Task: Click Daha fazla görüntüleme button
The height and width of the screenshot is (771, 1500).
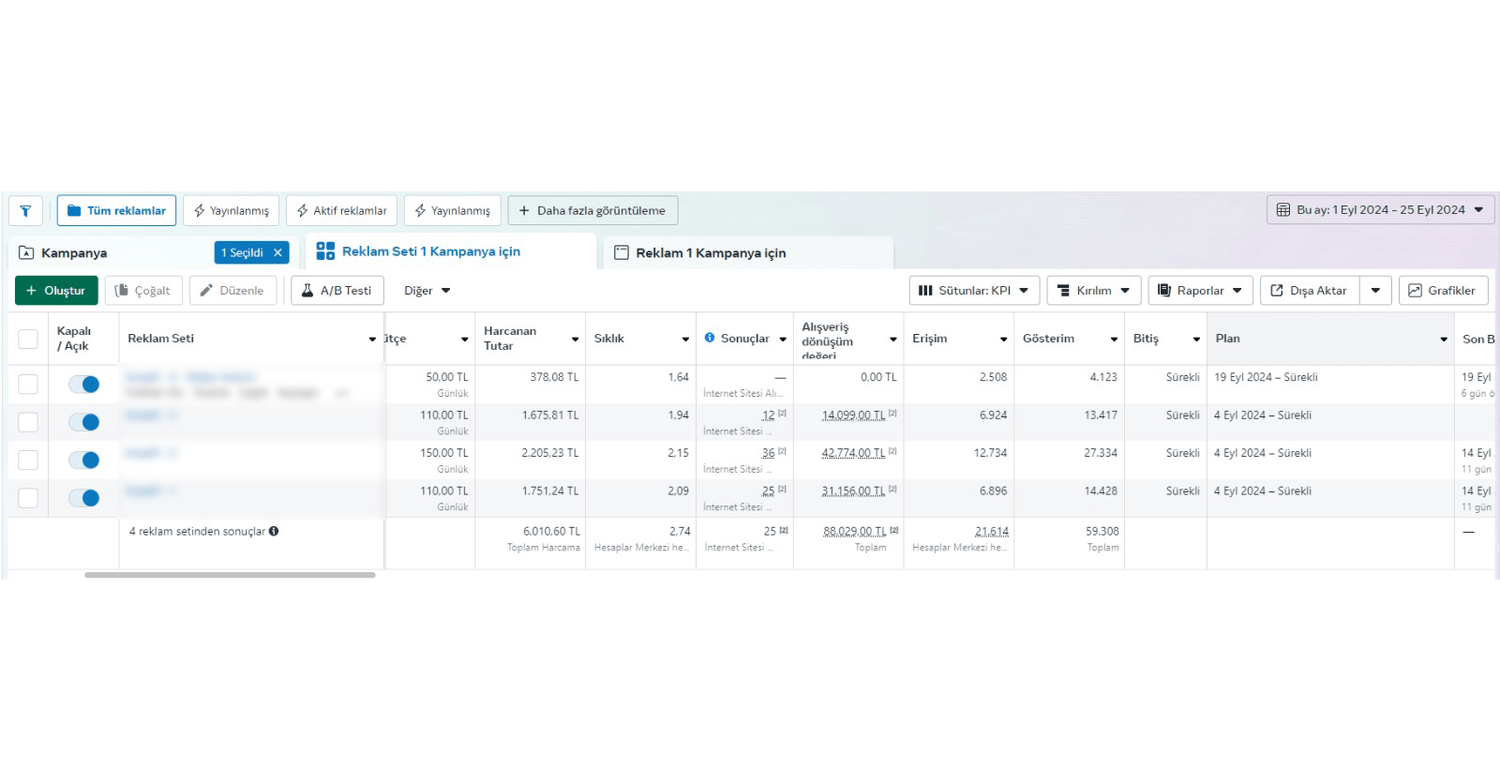Action: click(x=592, y=211)
